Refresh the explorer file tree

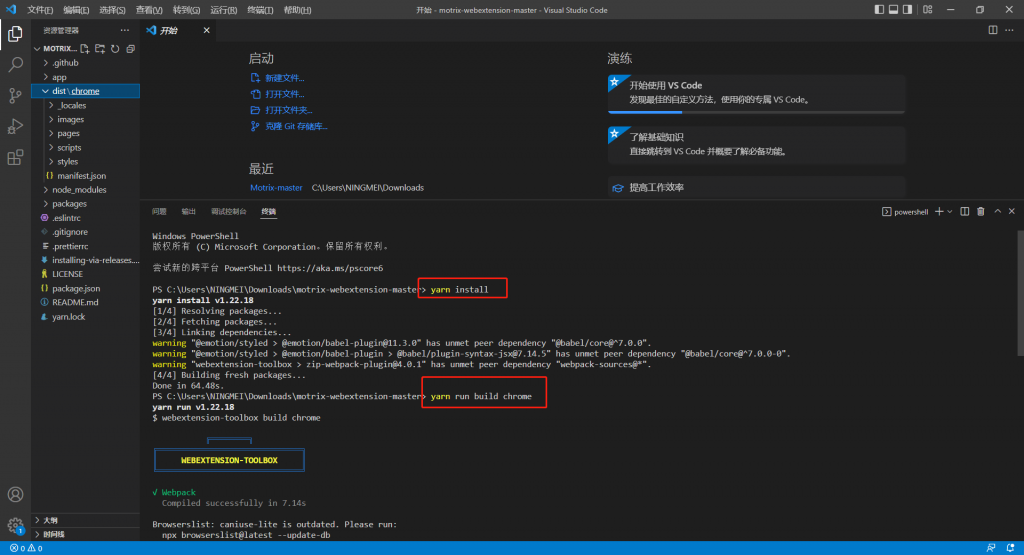coord(115,49)
